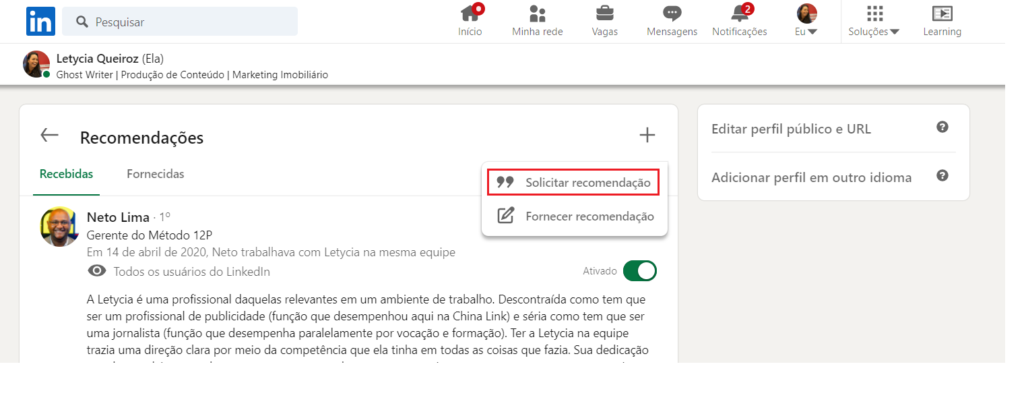Switch to the Fornecidas tab
This screenshot has width=1024, height=410.
pyautogui.click(x=155, y=174)
